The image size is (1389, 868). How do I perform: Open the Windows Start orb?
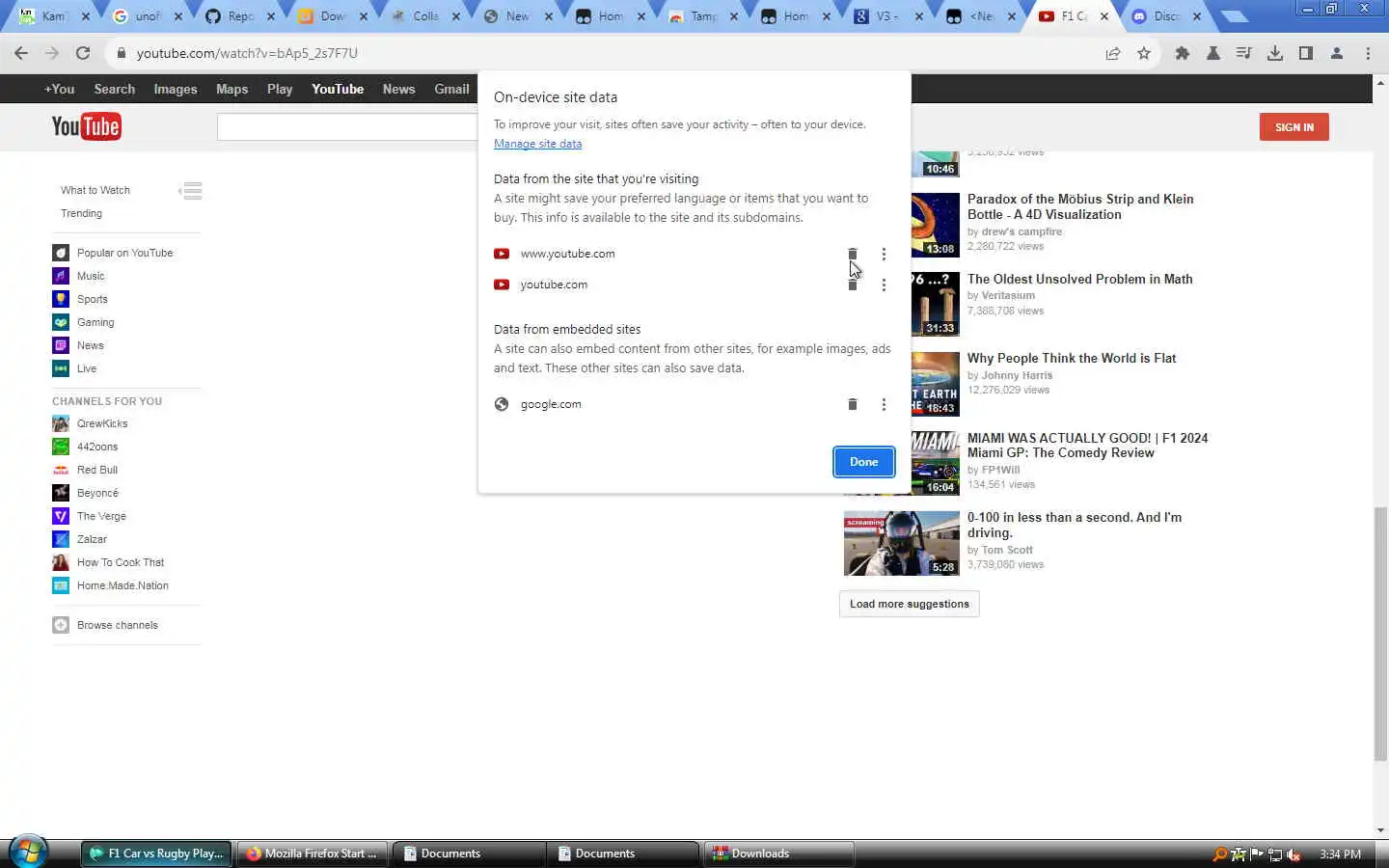click(27, 853)
